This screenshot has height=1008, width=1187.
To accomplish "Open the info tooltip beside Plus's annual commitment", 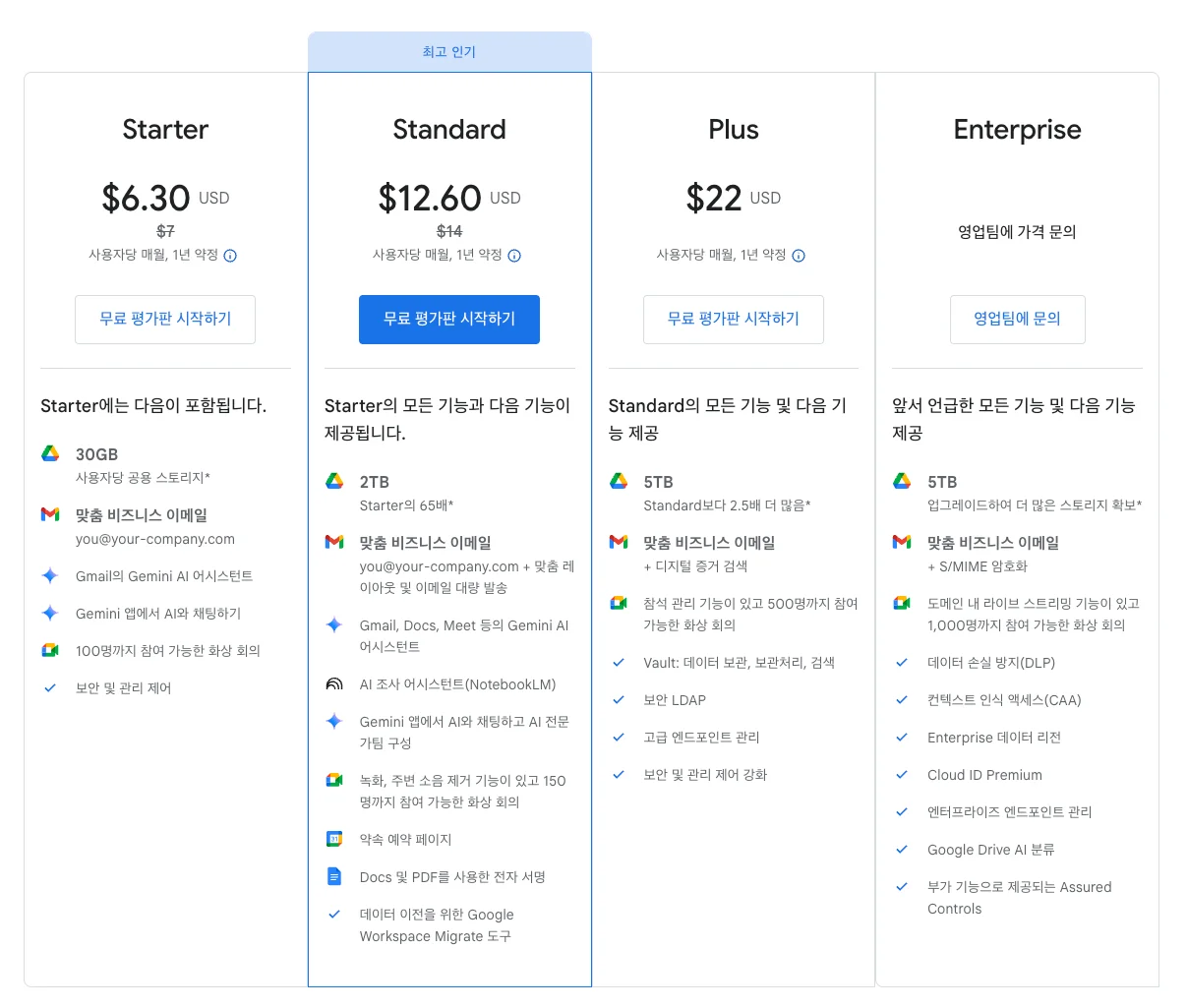I will pyautogui.click(x=799, y=256).
